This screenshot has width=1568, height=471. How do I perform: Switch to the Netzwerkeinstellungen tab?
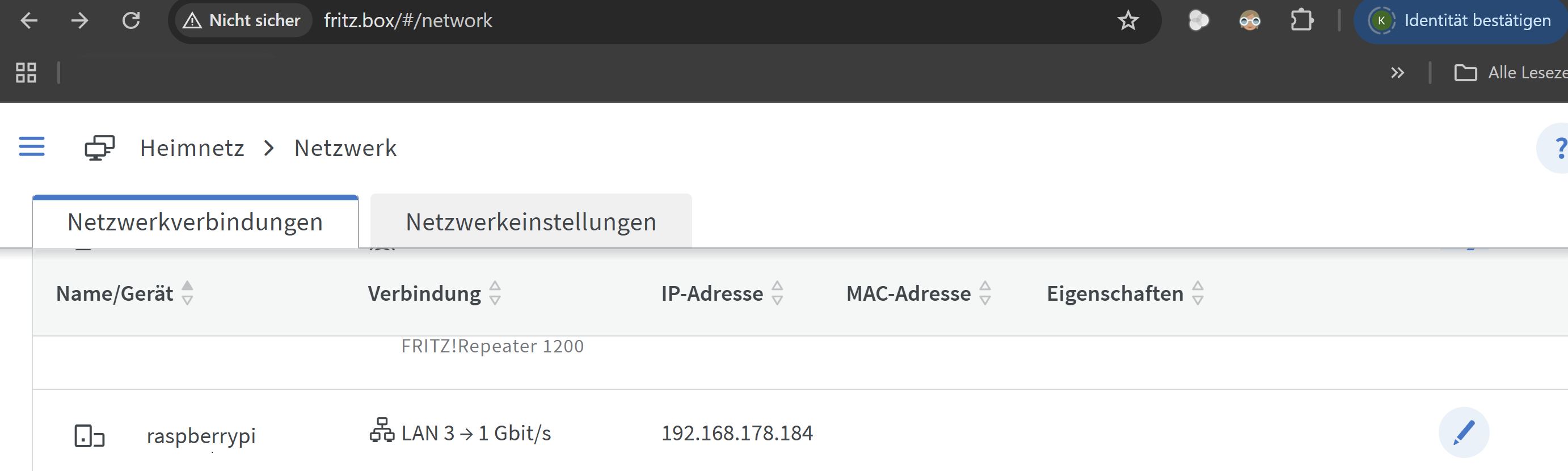coord(531,222)
